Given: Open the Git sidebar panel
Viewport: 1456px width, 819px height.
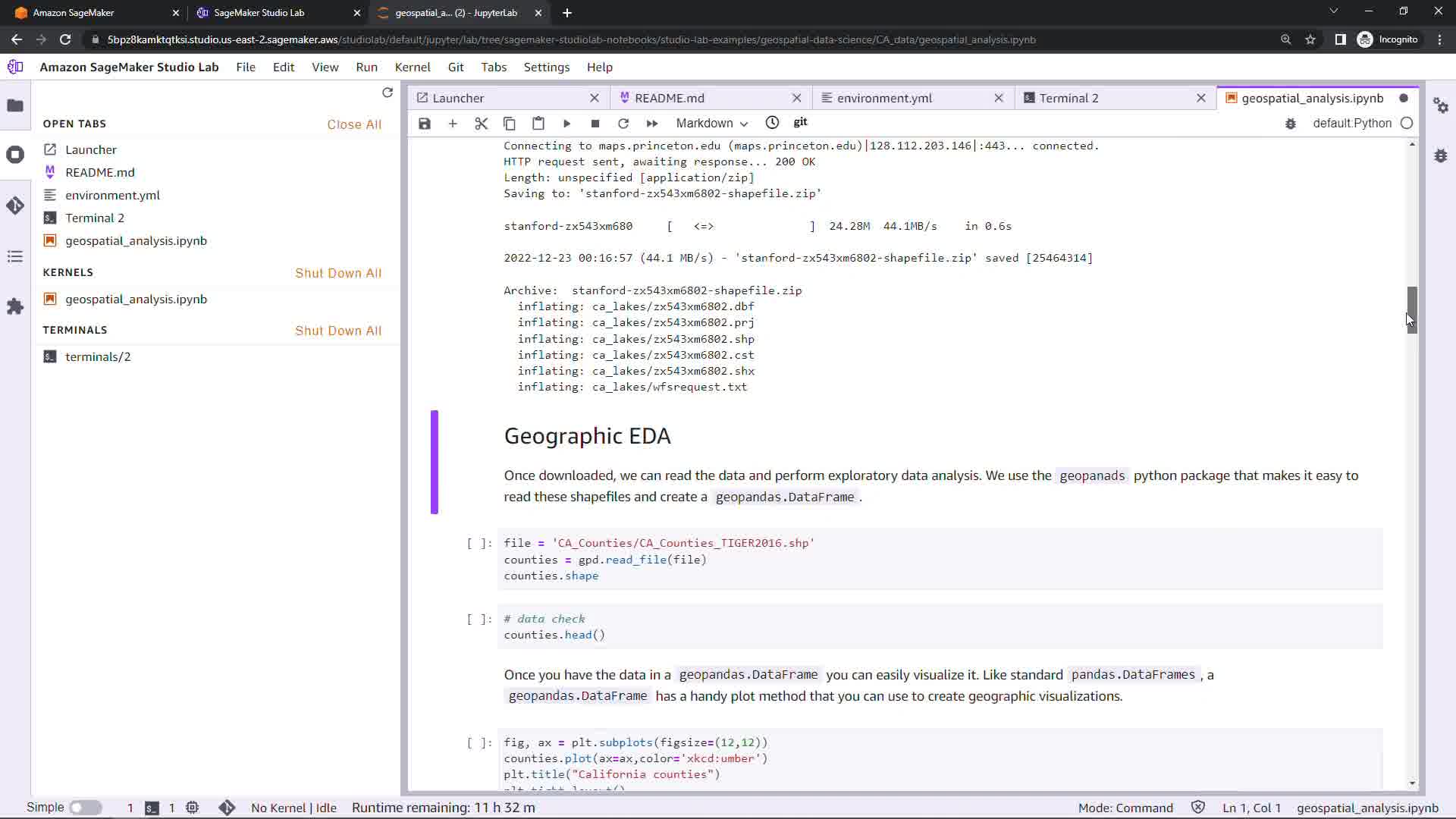Looking at the screenshot, I should [x=15, y=206].
